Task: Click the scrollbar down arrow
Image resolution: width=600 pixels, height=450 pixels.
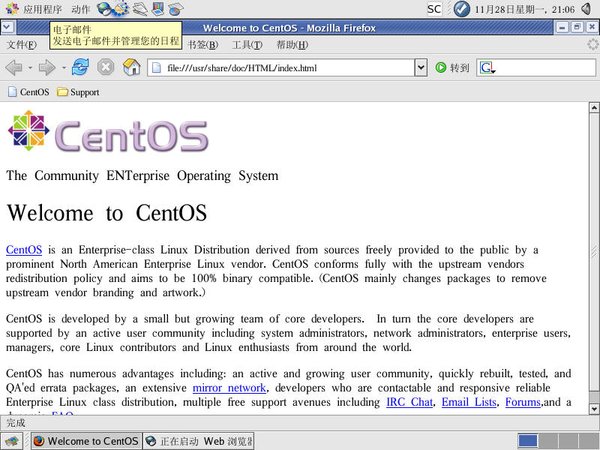Action: click(594, 409)
